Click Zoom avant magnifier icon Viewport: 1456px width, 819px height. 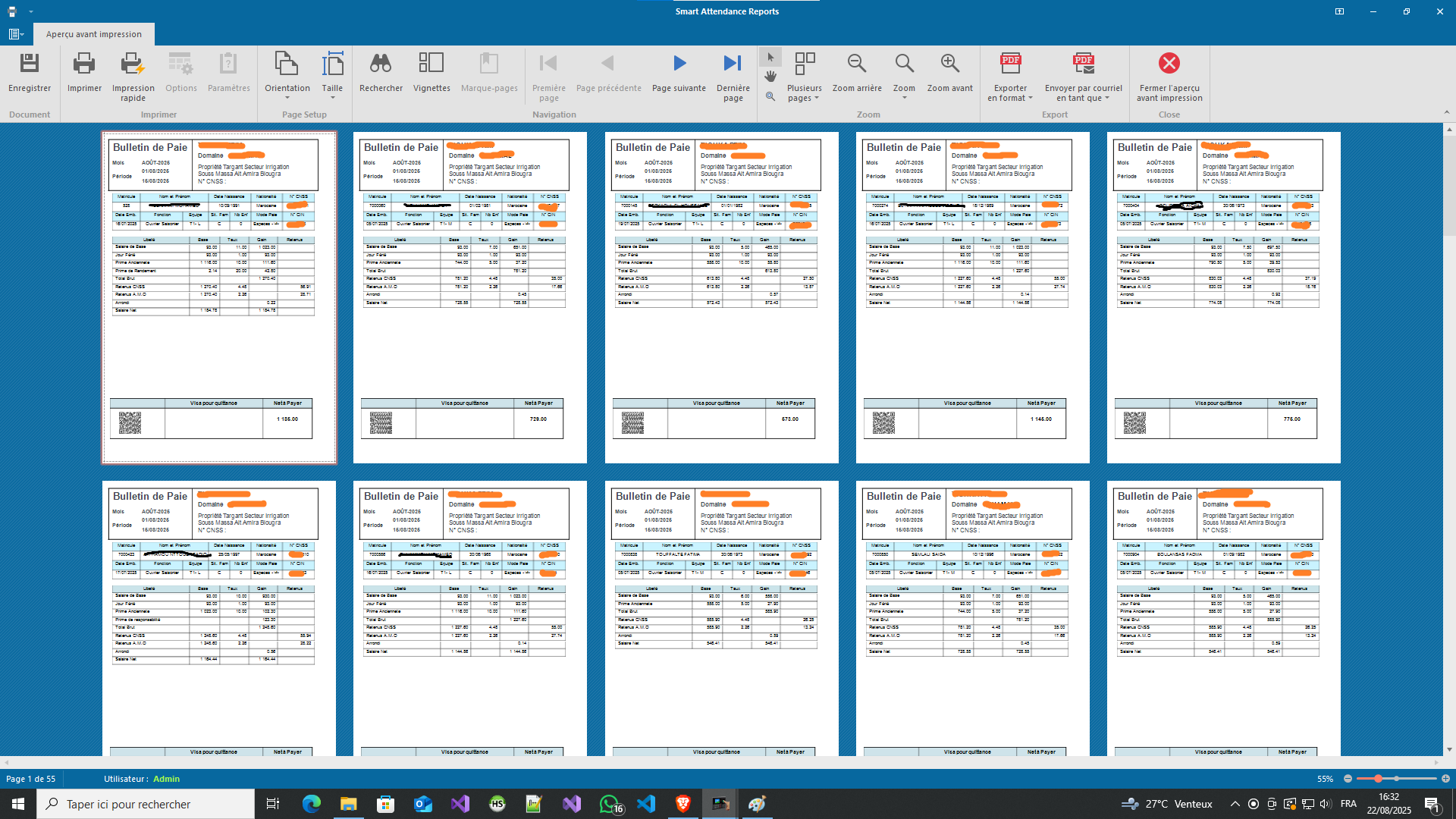coord(949,64)
